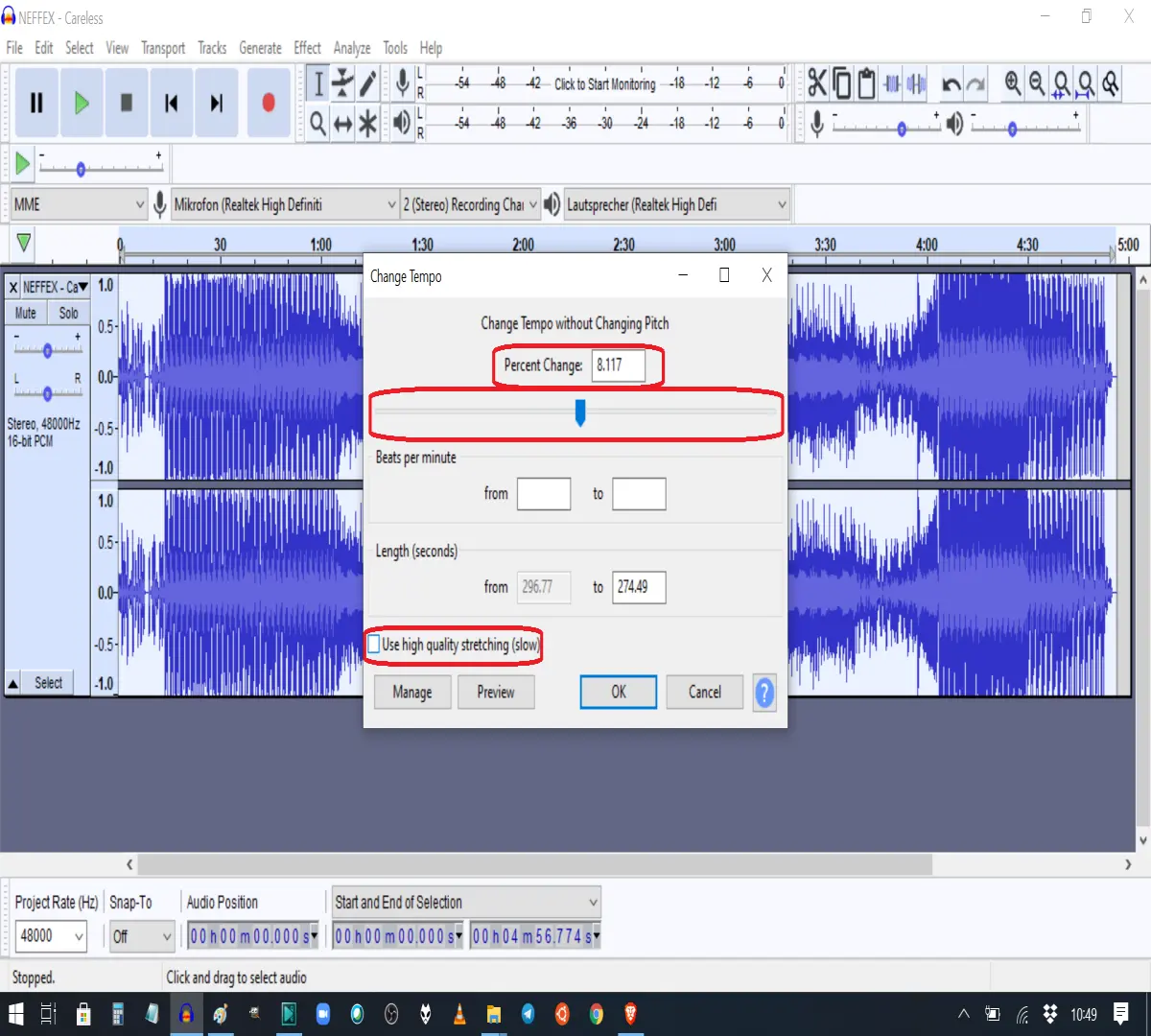
Task: Click OK in Change Tempo dialog
Action: click(619, 692)
